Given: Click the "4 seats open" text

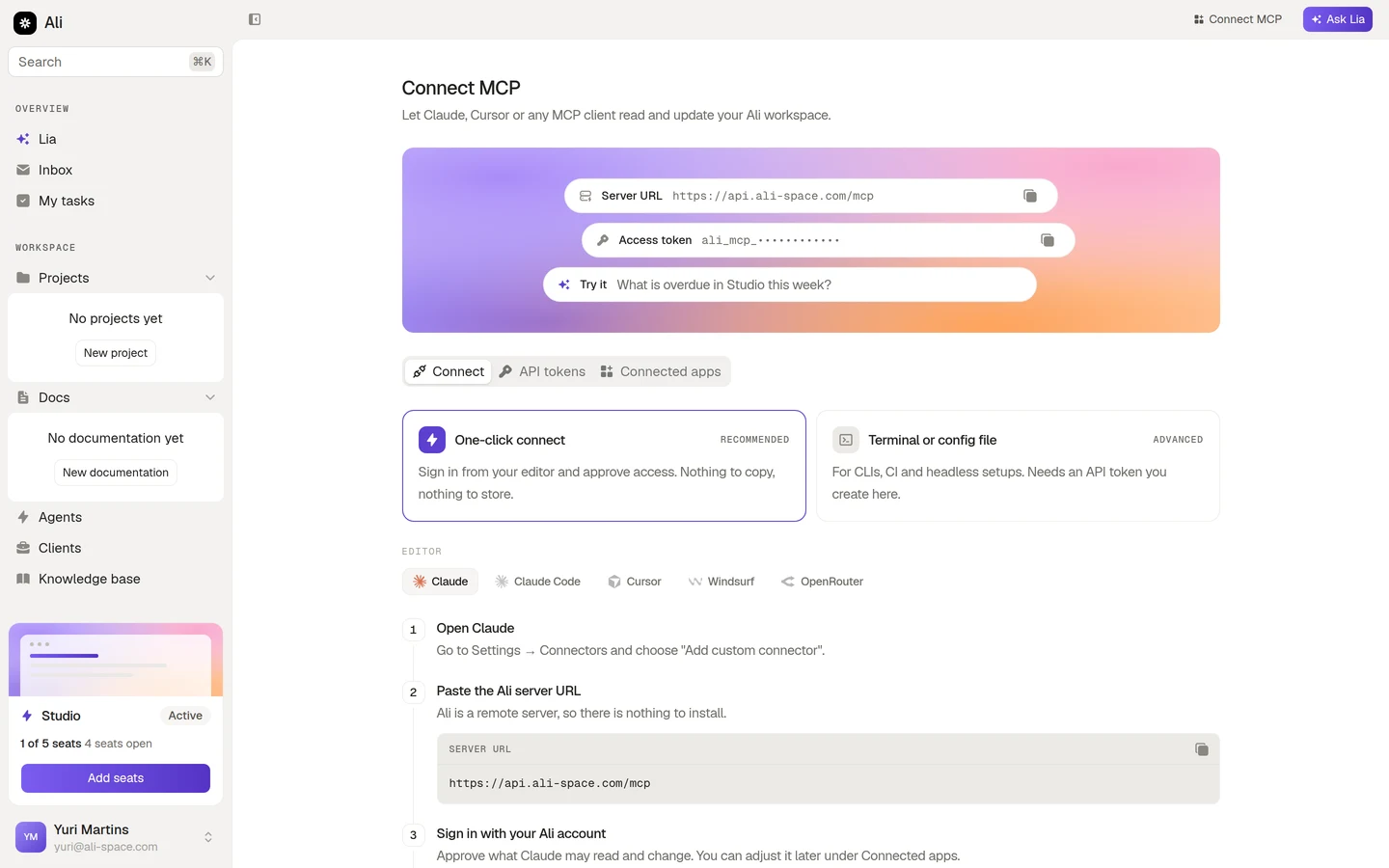Looking at the screenshot, I should 119,744.
